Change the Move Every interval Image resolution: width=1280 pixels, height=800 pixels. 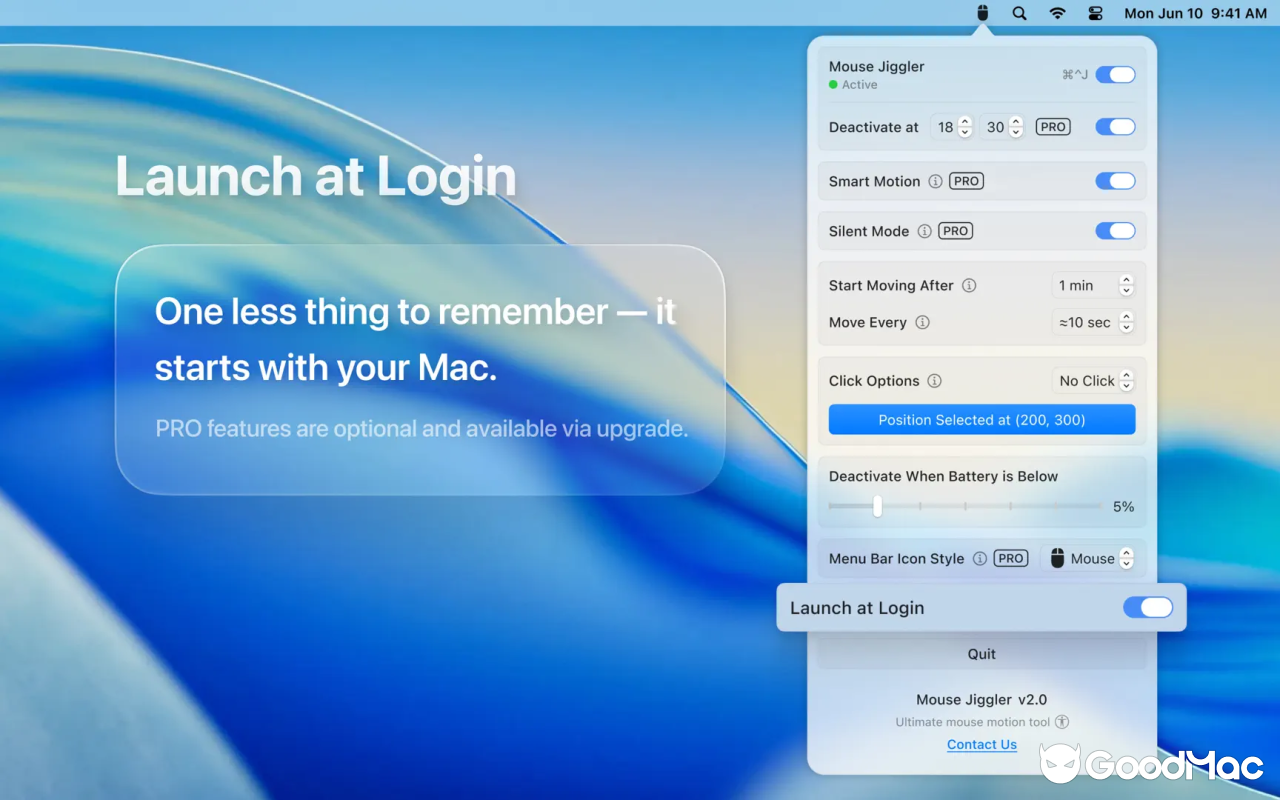tap(1126, 322)
